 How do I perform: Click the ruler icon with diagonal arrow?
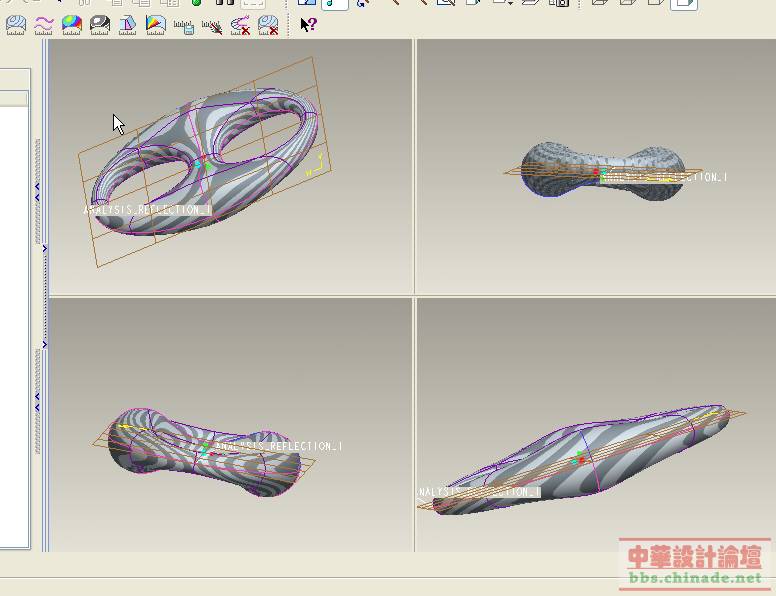click(212, 25)
